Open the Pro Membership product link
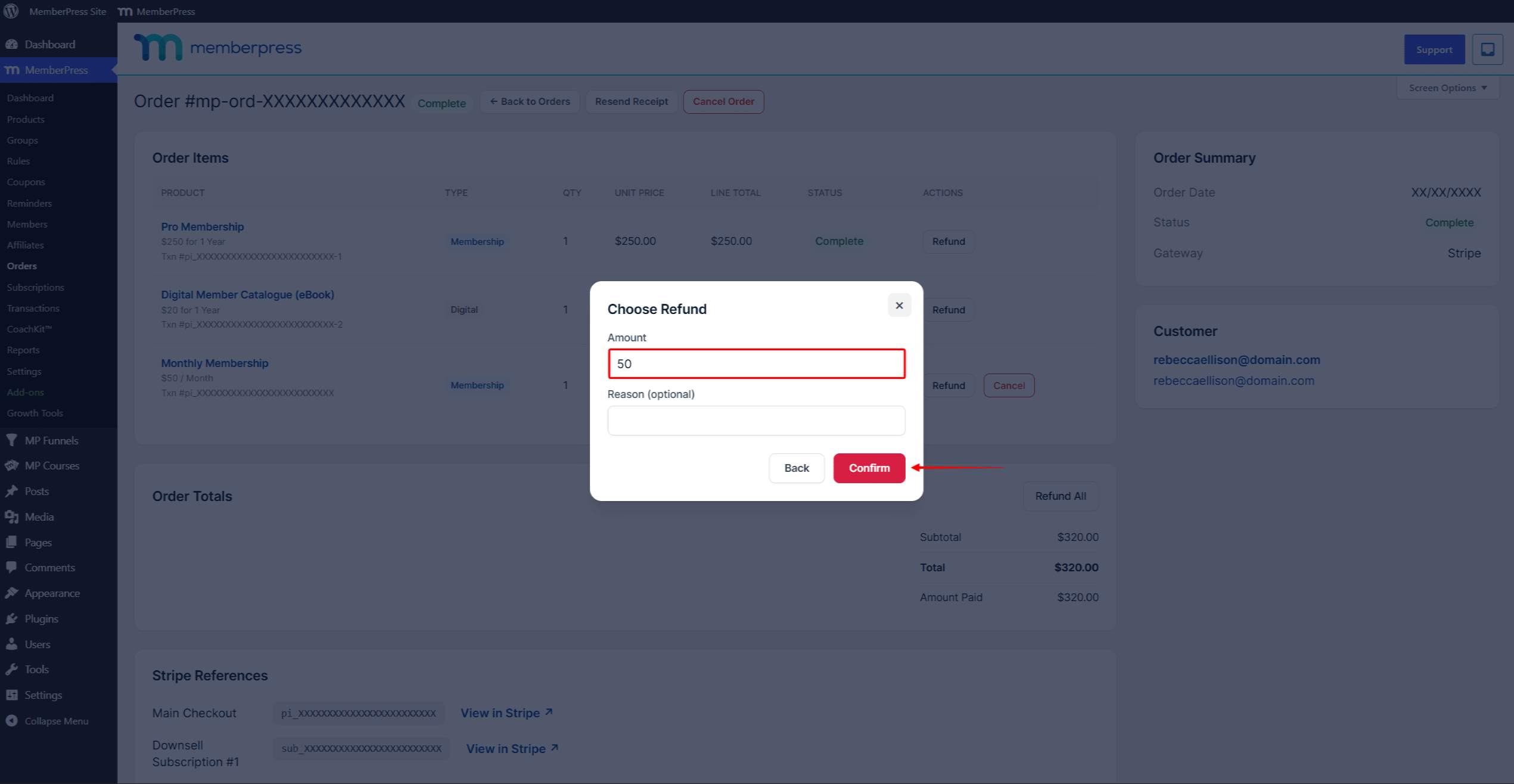 pos(202,226)
